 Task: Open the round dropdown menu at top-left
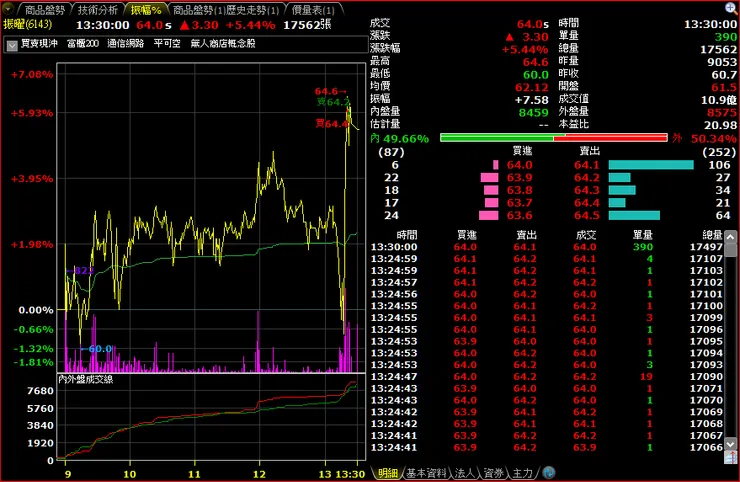click(x=8, y=9)
